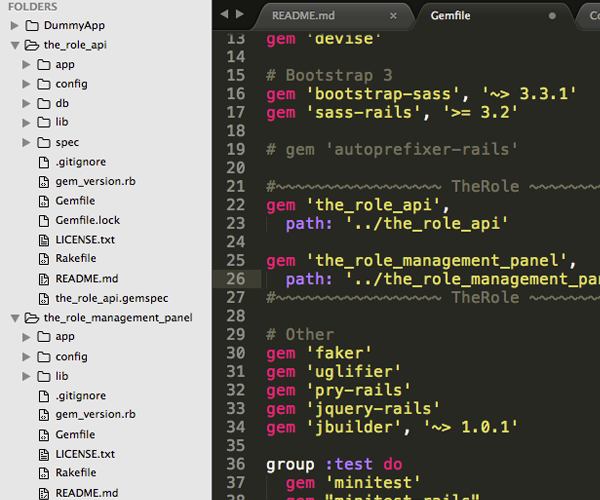Expand the DummyApp folder arrow

(x=15, y=26)
